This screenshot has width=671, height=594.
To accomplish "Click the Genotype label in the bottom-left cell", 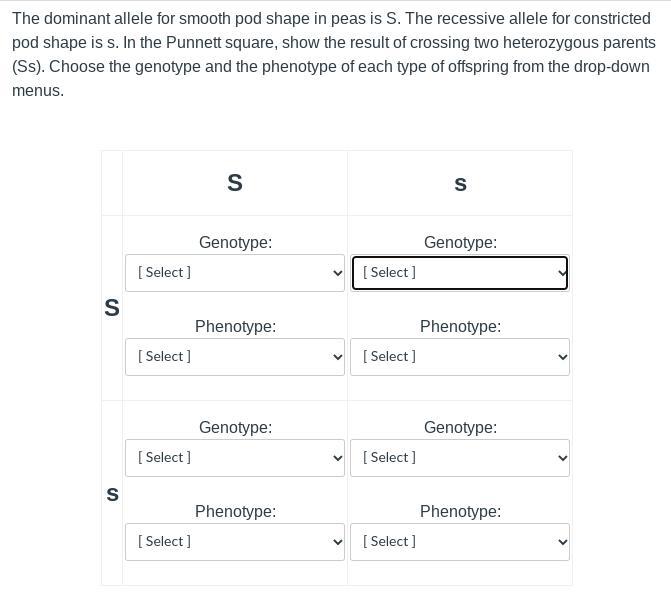I will point(235,427).
